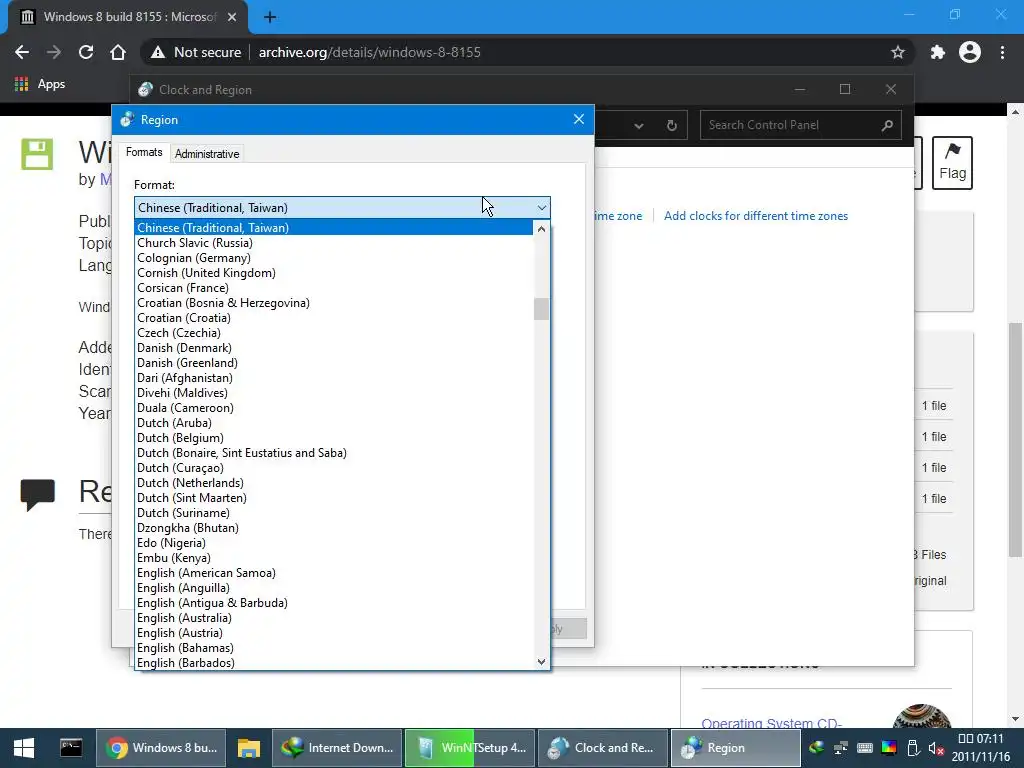Image resolution: width=1024 pixels, height=768 pixels.
Task: Click the Control Panel search magnifier icon
Action: pos(887,125)
